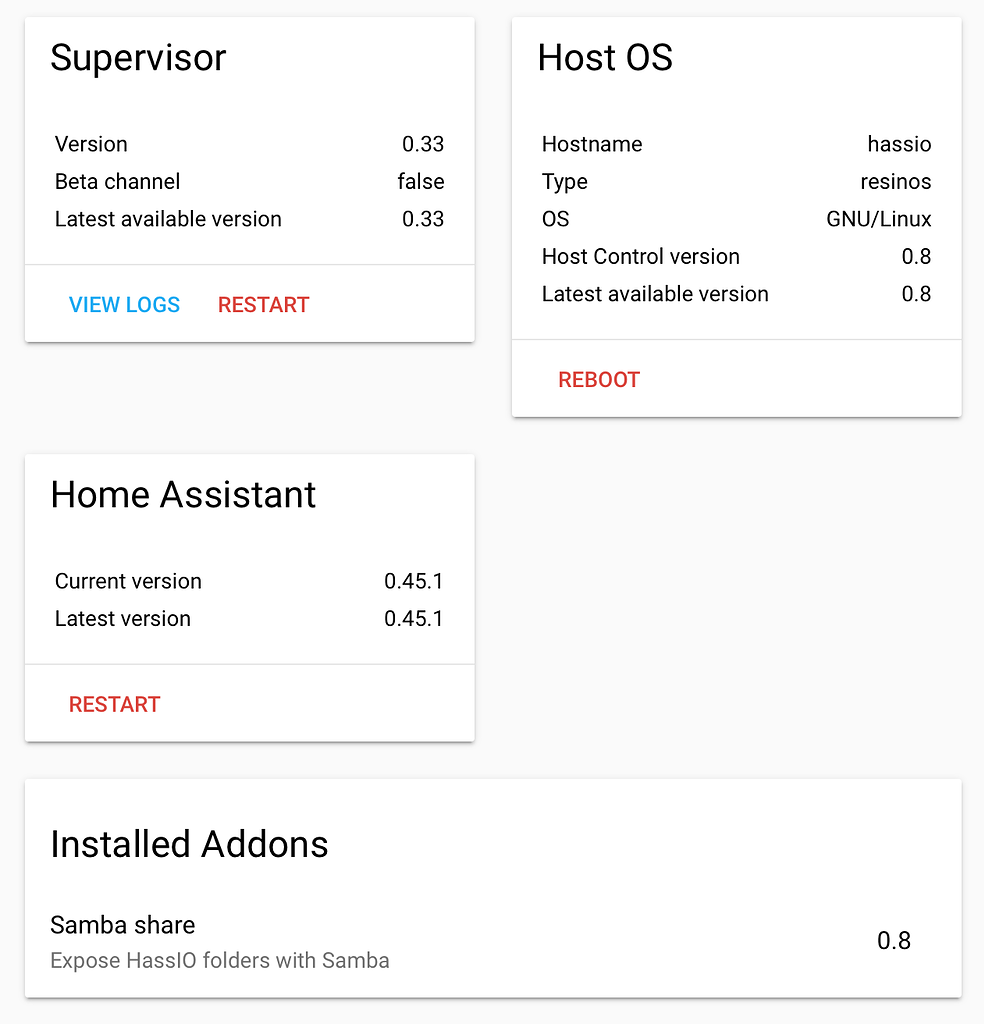
Task: Select the Home Assistant card title
Action: pos(183,494)
